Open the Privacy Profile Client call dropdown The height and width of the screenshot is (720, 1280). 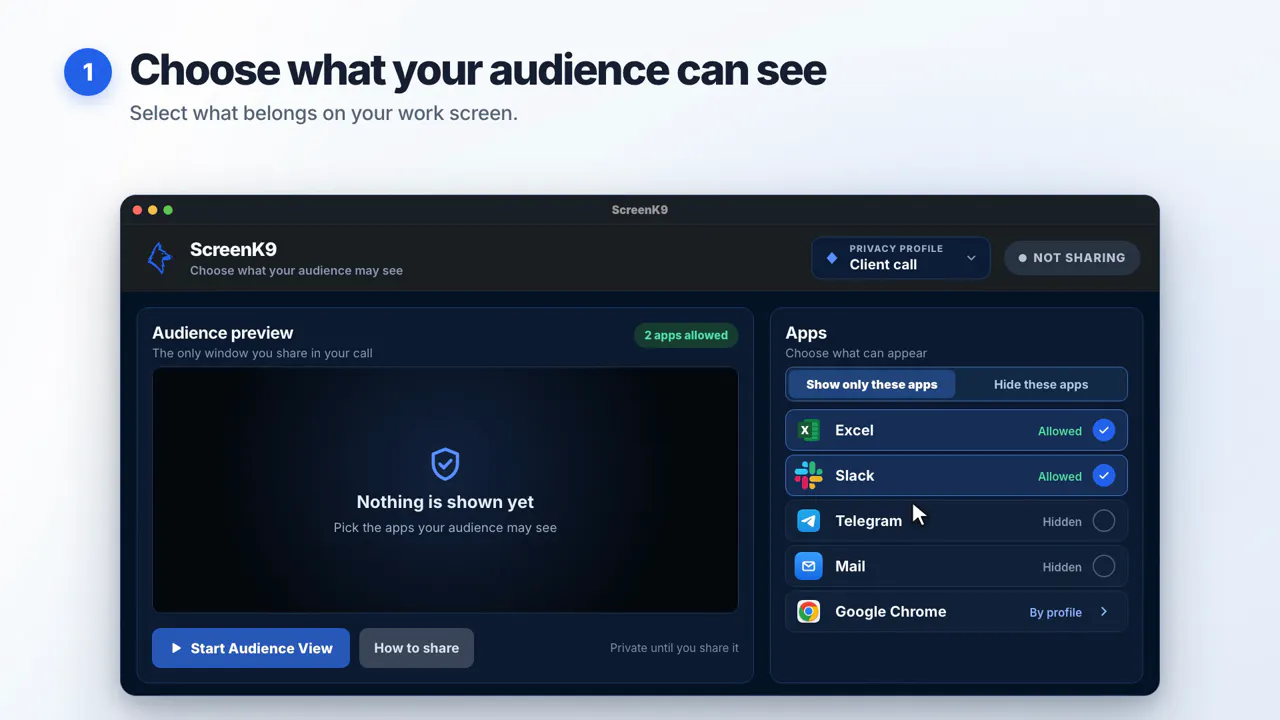(901, 258)
